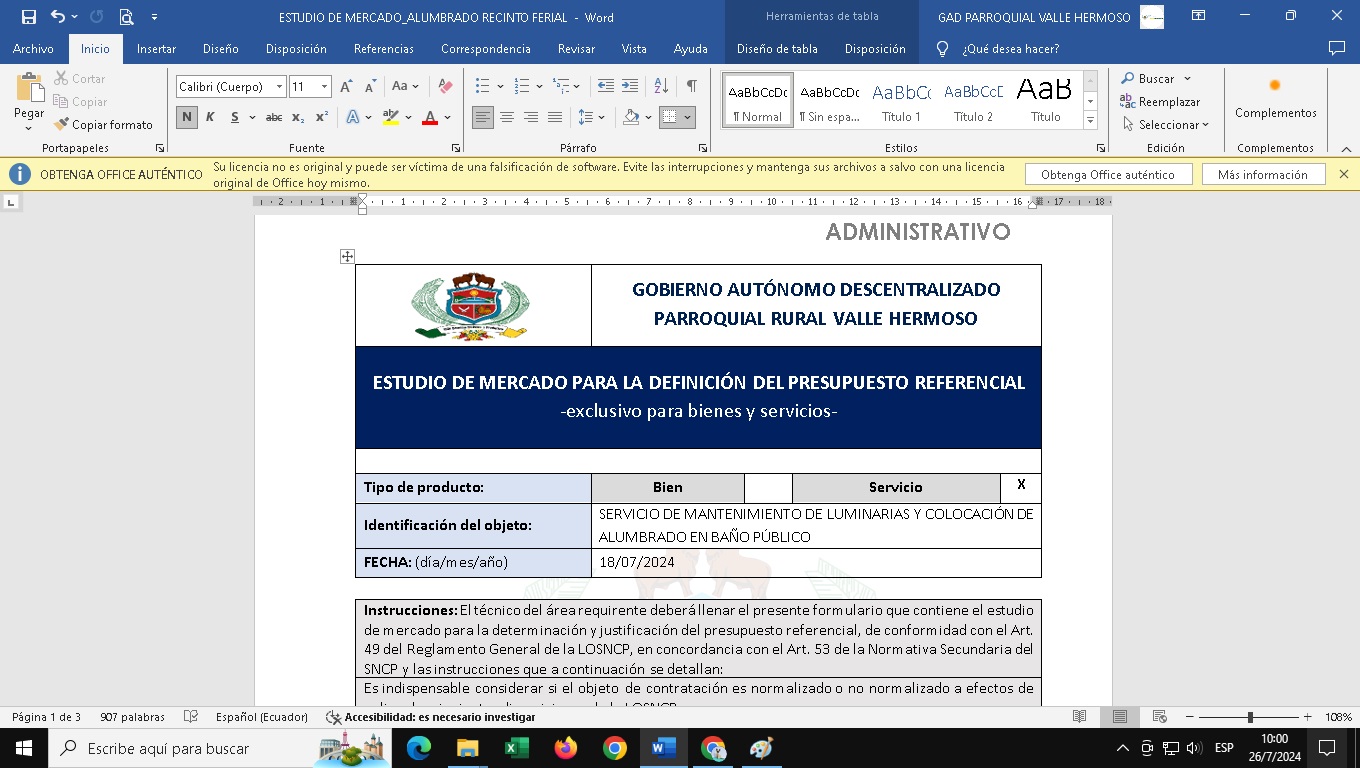The width and height of the screenshot is (1360, 768).
Task: Click the bullet list icon
Action: click(x=484, y=87)
